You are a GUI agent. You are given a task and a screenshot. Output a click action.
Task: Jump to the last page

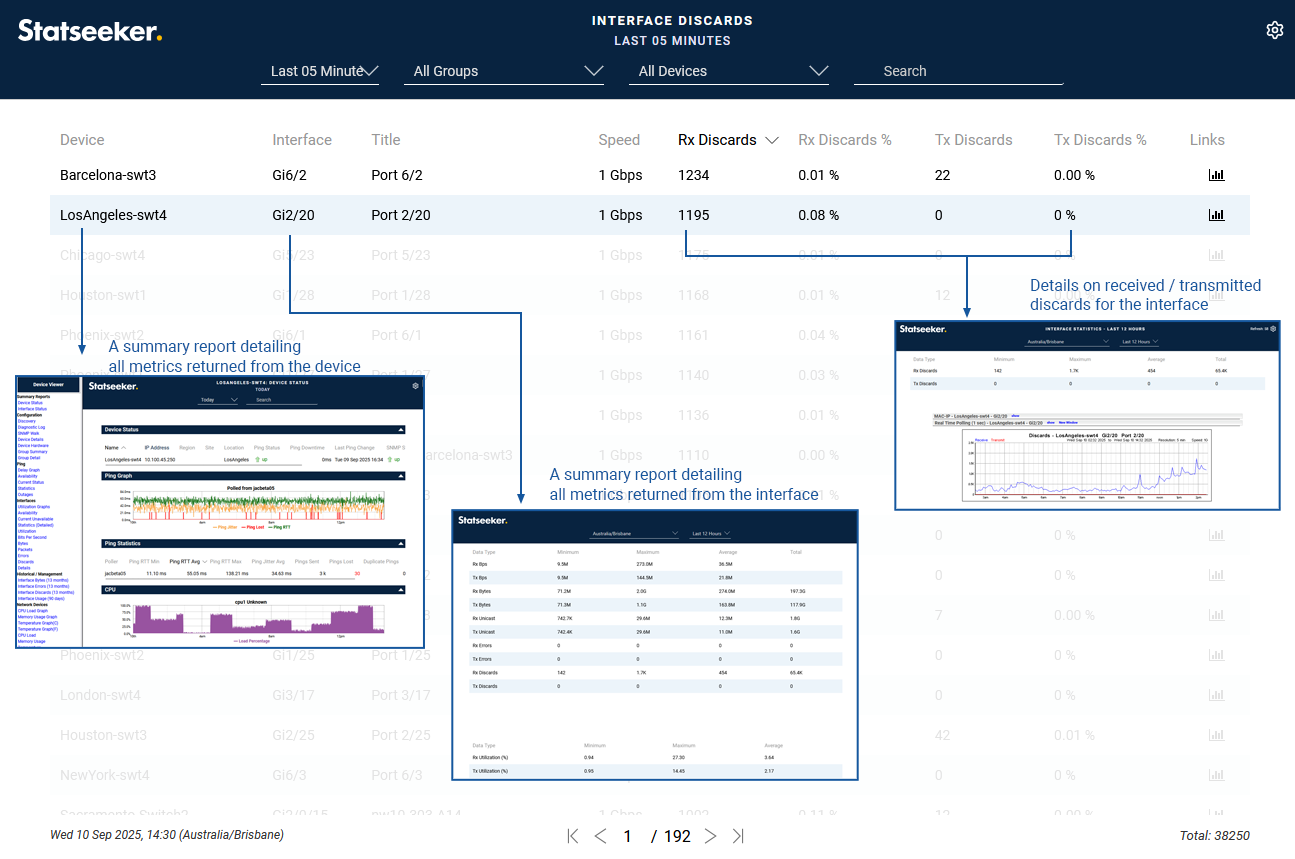click(x=738, y=836)
